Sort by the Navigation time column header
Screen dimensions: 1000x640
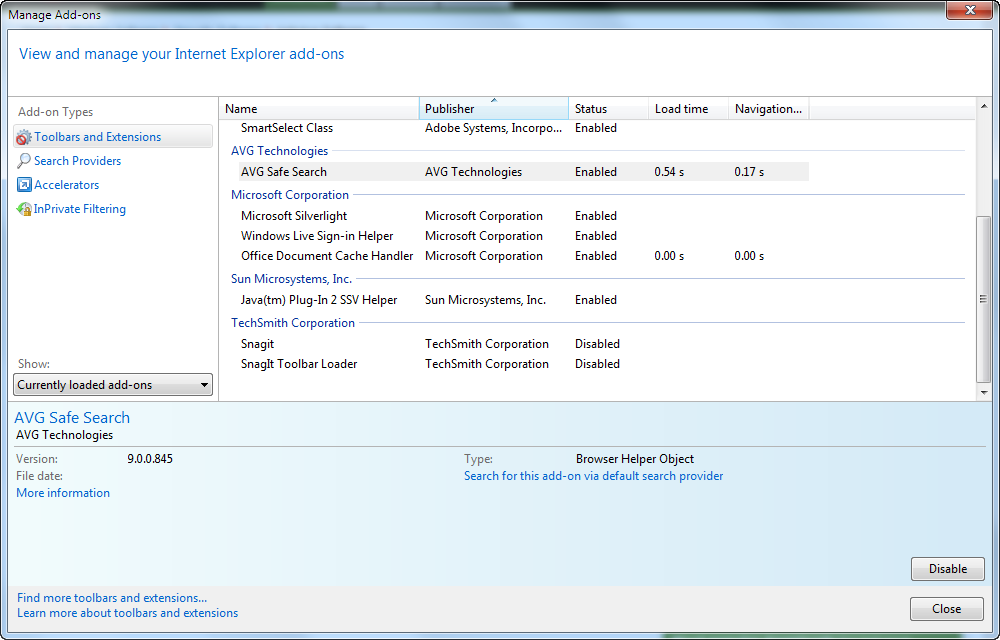click(768, 108)
